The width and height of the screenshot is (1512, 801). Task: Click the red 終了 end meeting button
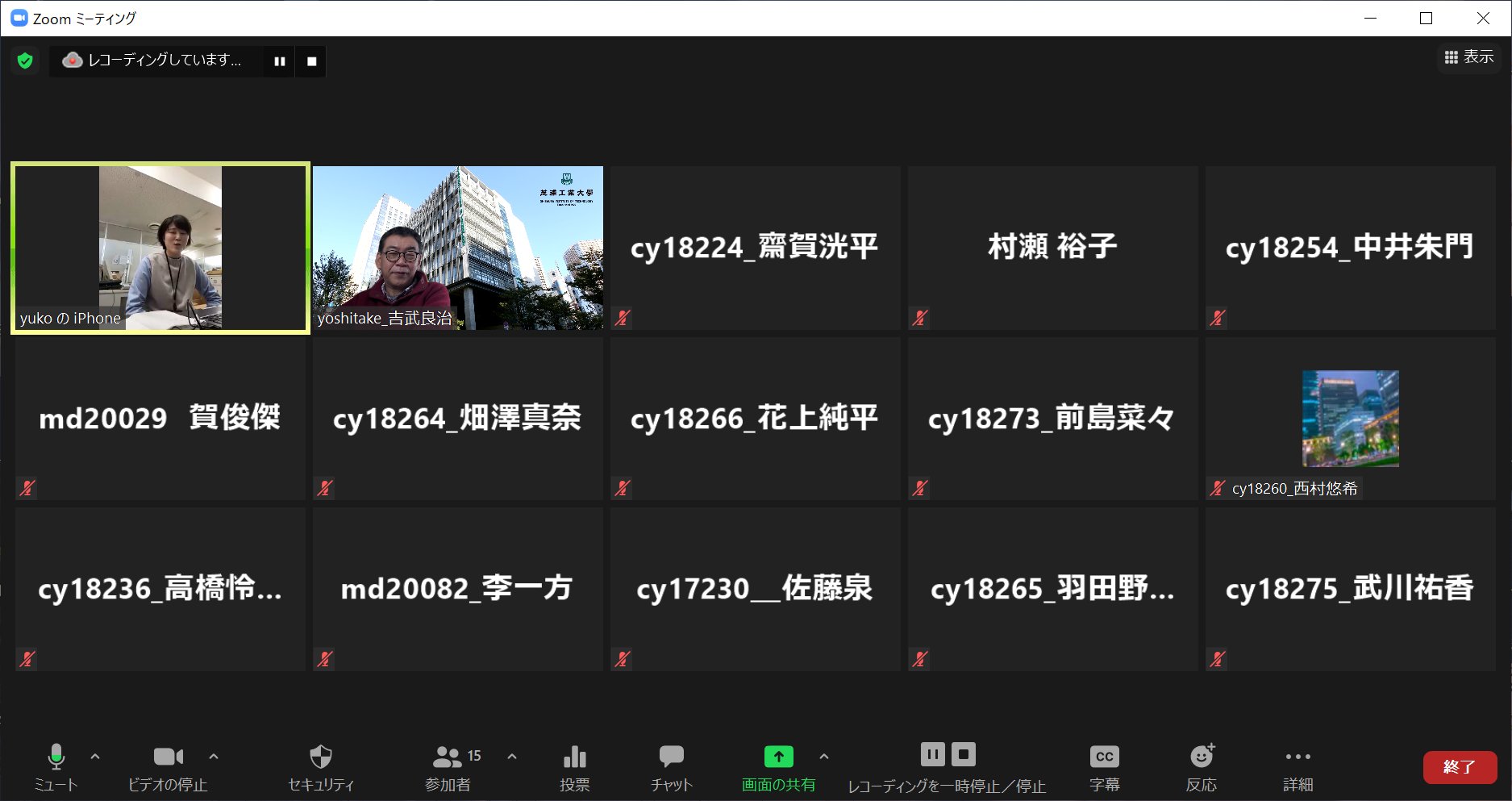[1459, 767]
